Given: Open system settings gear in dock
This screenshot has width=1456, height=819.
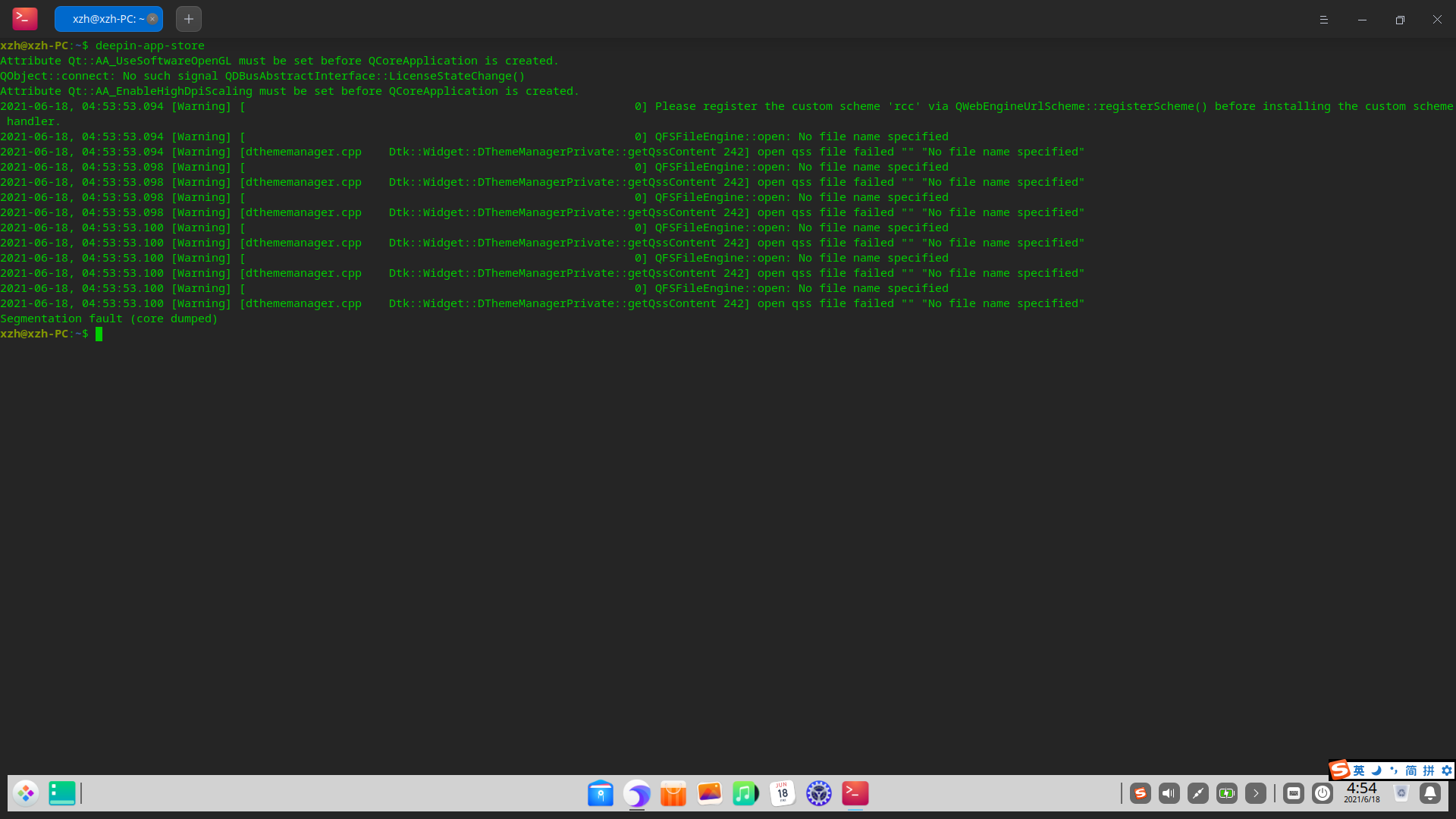Looking at the screenshot, I should click(x=818, y=793).
